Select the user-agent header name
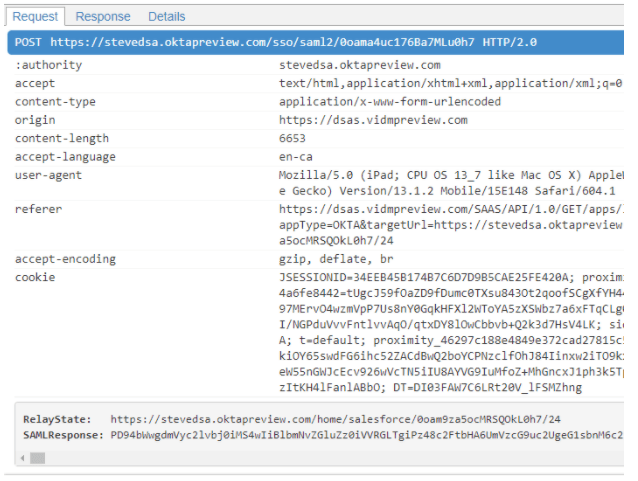Image resolution: width=638 pixels, height=481 pixels. pos(46,176)
